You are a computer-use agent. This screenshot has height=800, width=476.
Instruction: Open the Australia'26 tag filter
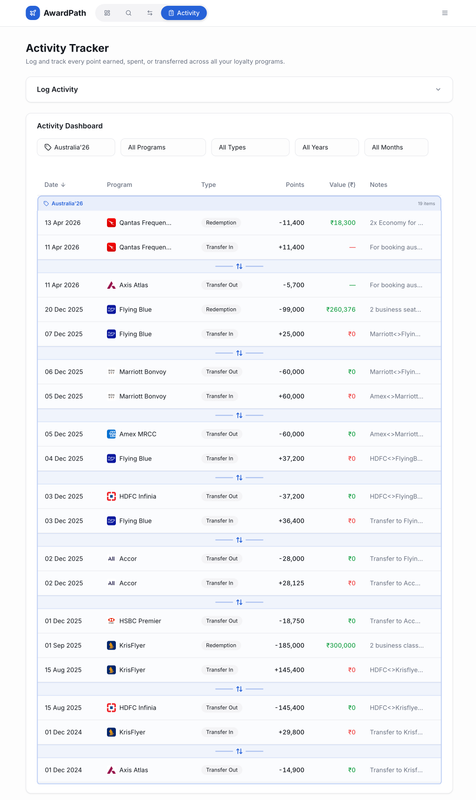click(x=76, y=147)
